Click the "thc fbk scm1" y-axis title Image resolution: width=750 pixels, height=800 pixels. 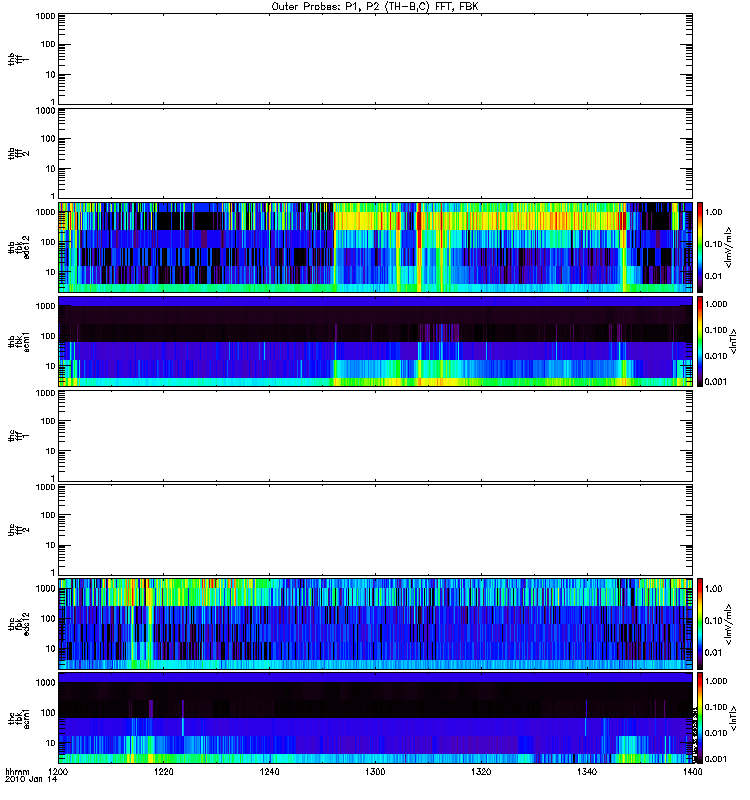pyautogui.click(x=19, y=718)
